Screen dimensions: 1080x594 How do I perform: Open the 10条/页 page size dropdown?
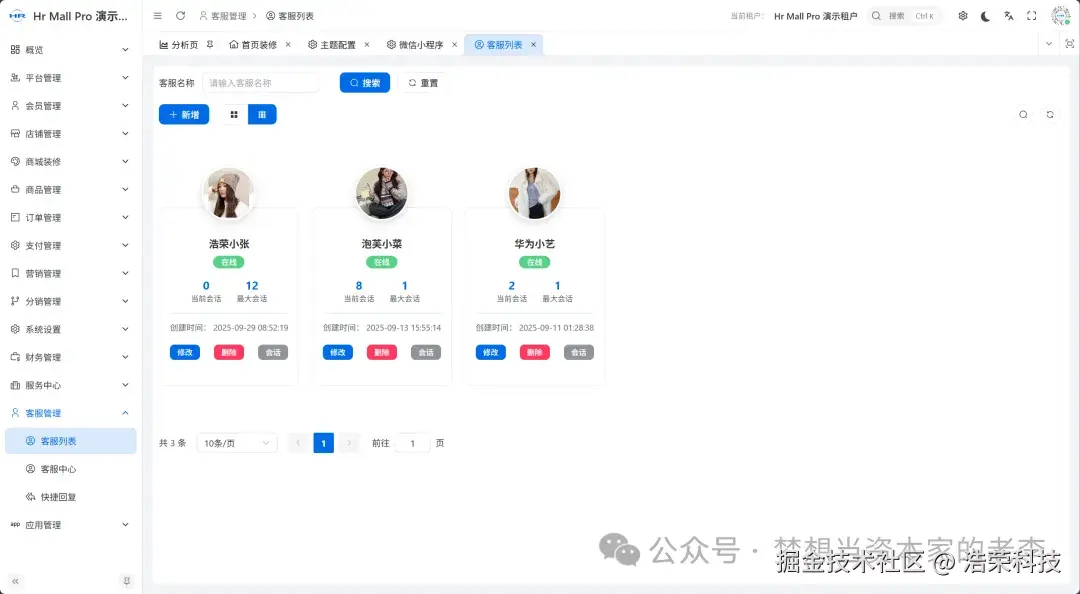(x=236, y=442)
